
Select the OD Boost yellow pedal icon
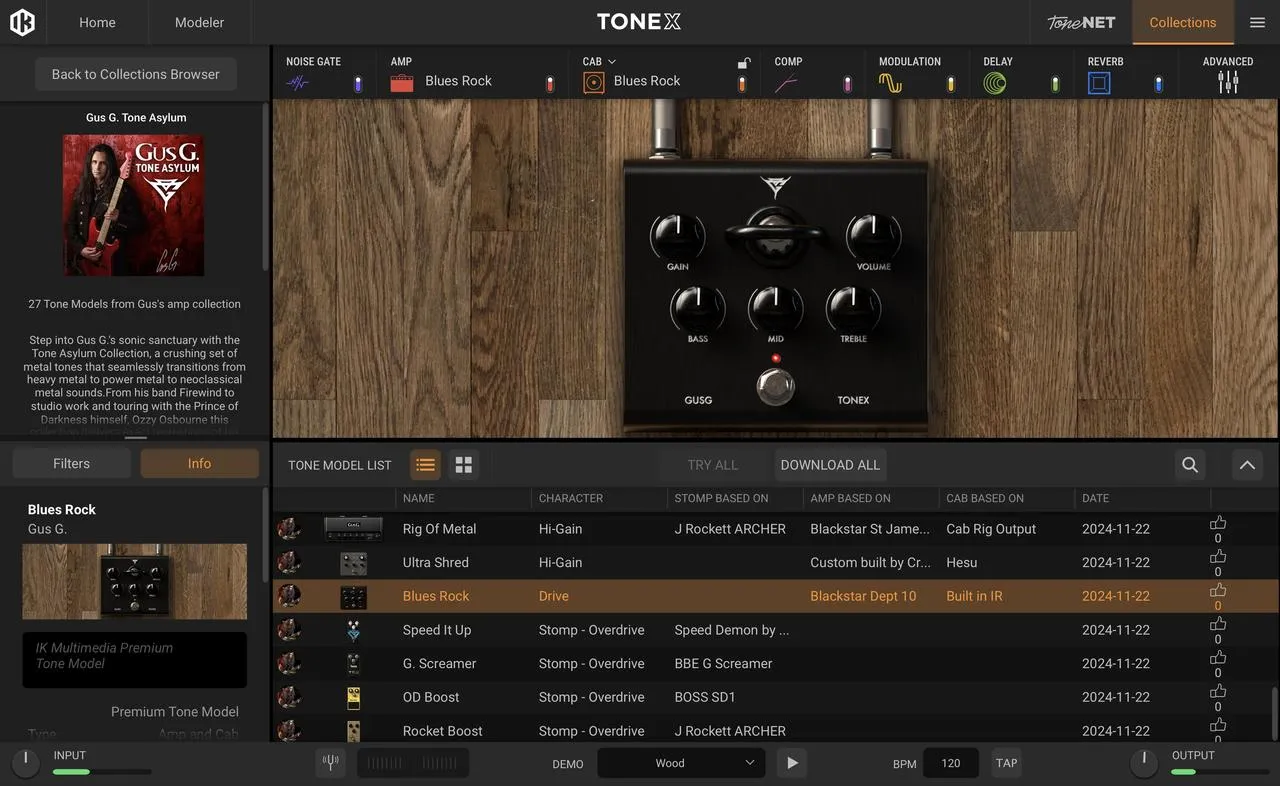(353, 697)
